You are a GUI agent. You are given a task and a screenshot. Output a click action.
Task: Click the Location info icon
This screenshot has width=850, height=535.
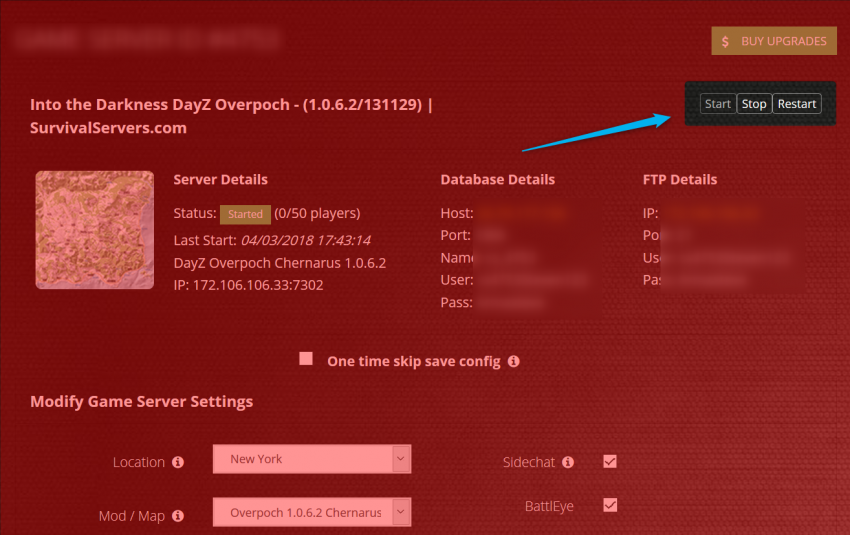[178, 462]
